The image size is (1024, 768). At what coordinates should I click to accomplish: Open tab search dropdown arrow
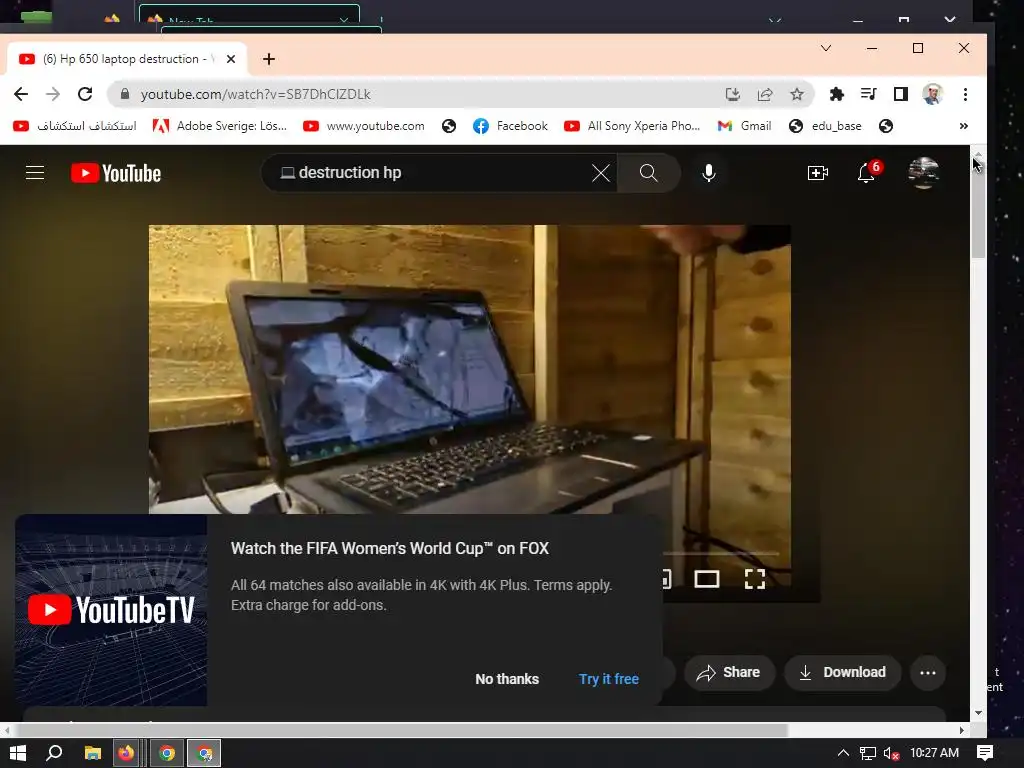pyautogui.click(x=825, y=48)
